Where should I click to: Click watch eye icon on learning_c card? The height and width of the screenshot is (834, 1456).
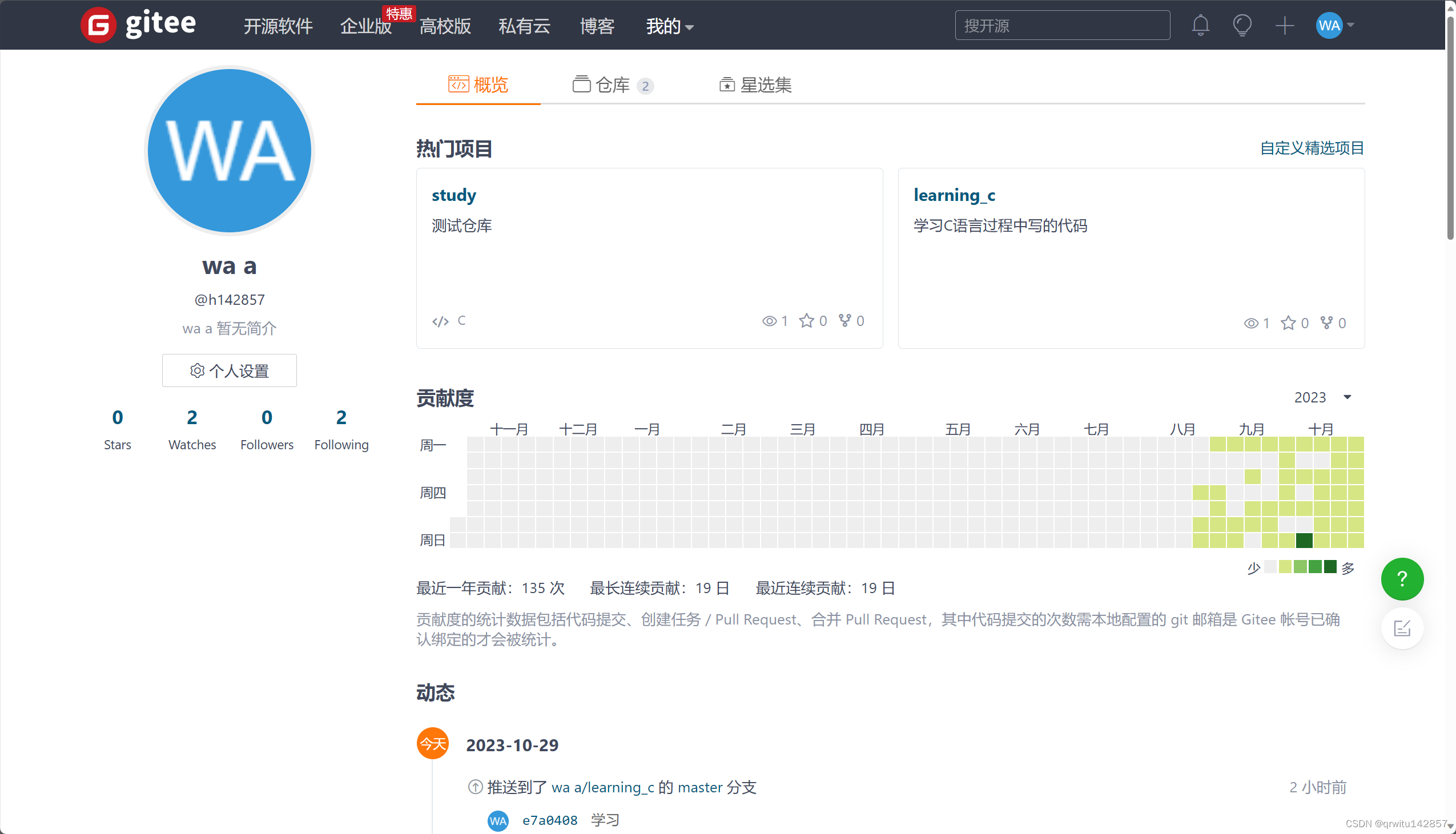pyautogui.click(x=1251, y=323)
